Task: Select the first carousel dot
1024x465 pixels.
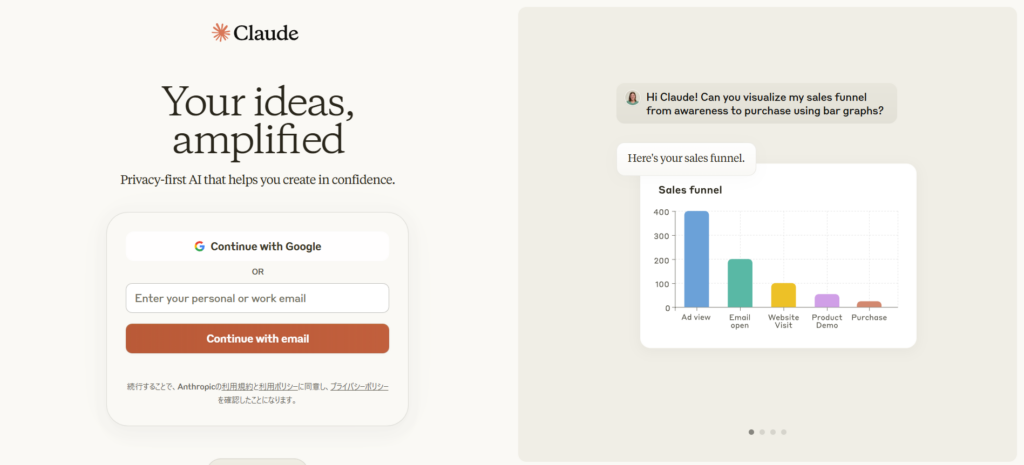Action: pos(751,432)
